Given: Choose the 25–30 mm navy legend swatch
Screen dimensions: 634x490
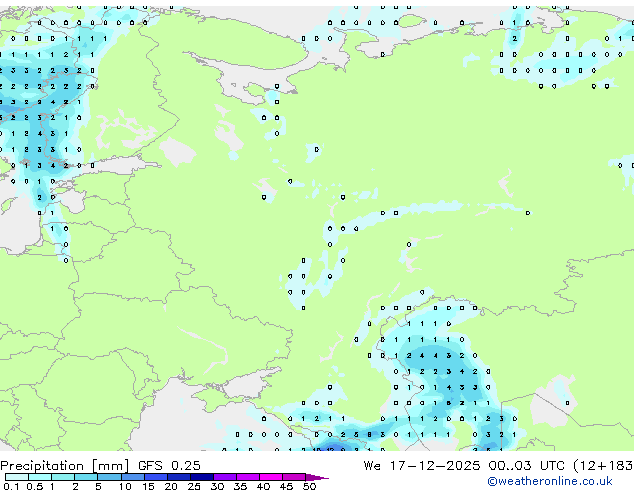Looking at the screenshot, I should (202, 477).
